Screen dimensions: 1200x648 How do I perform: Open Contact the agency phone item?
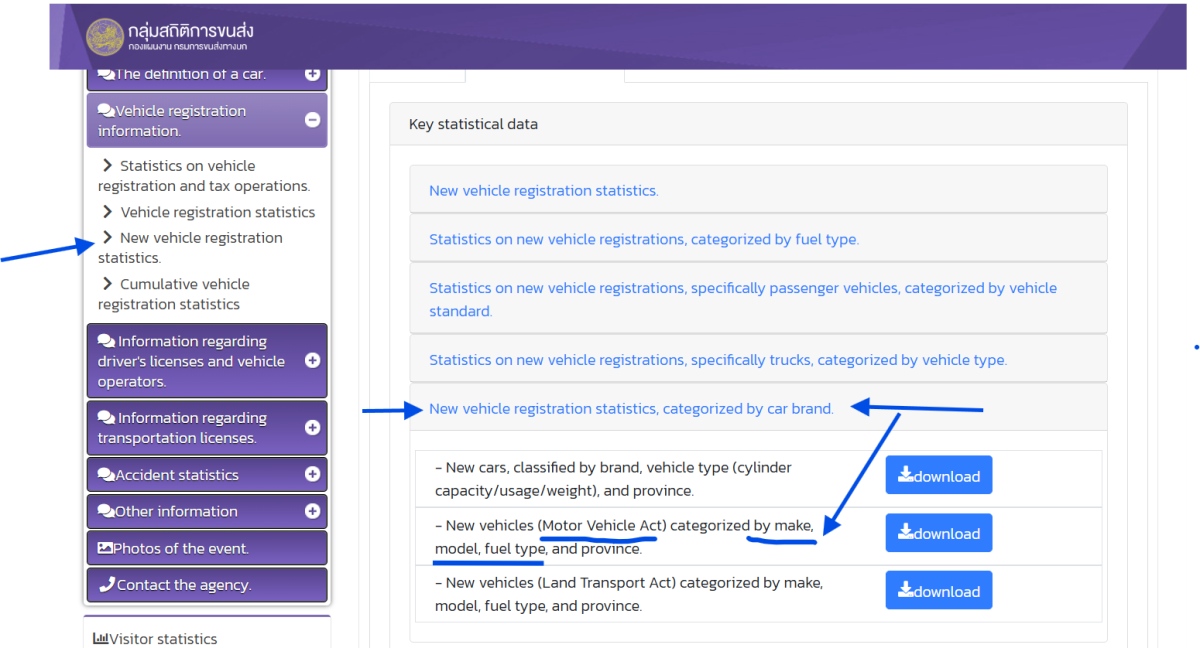207,585
